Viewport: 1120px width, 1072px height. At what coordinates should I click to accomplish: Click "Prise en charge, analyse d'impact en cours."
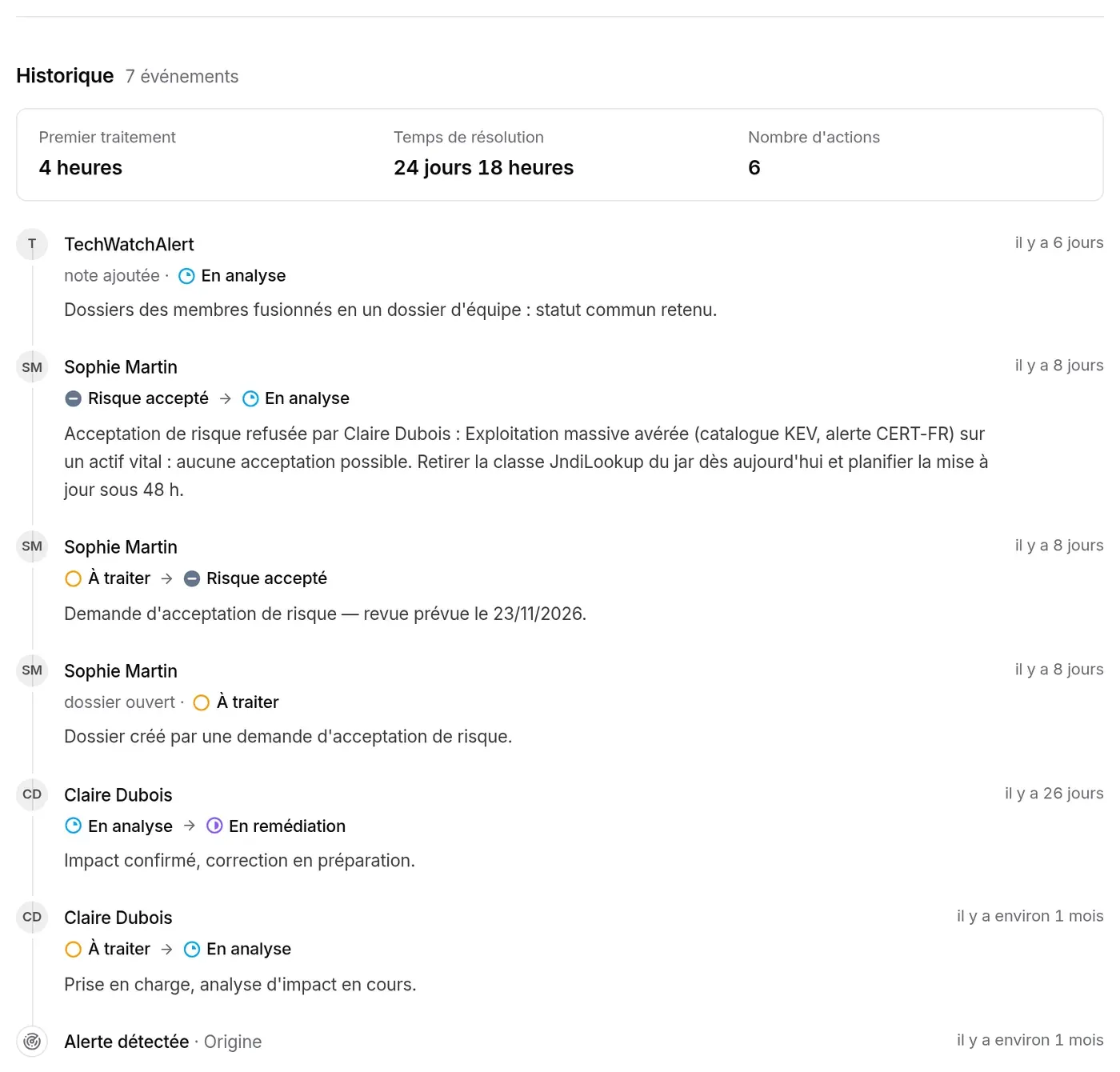click(240, 985)
